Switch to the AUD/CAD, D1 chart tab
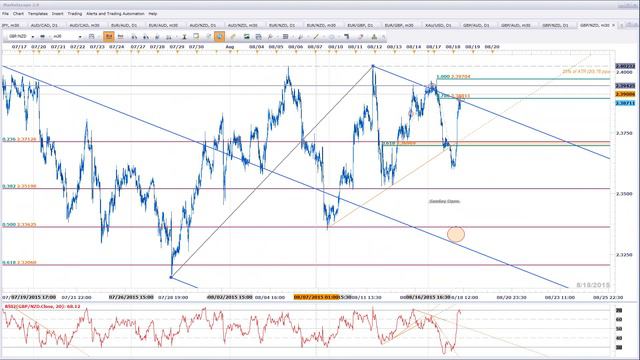Image resolution: width=640 pixels, height=360 pixels. [x=44, y=25]
